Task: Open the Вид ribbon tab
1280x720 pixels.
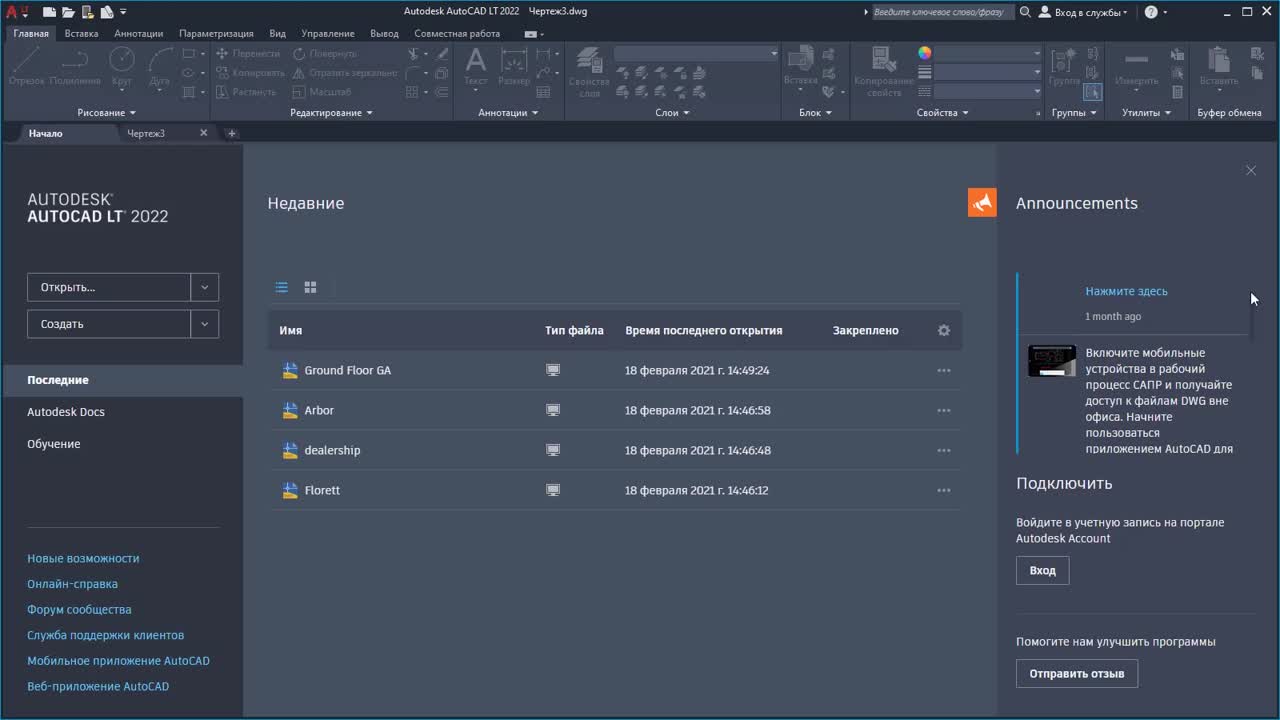Action: [x=278, y=33]
